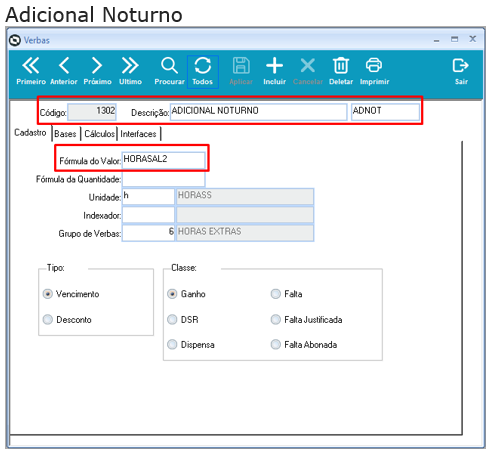This screenshot has width=492, height=451.
Task: Click the 'Verbas' window title text
Action: (x=37, y=40)
